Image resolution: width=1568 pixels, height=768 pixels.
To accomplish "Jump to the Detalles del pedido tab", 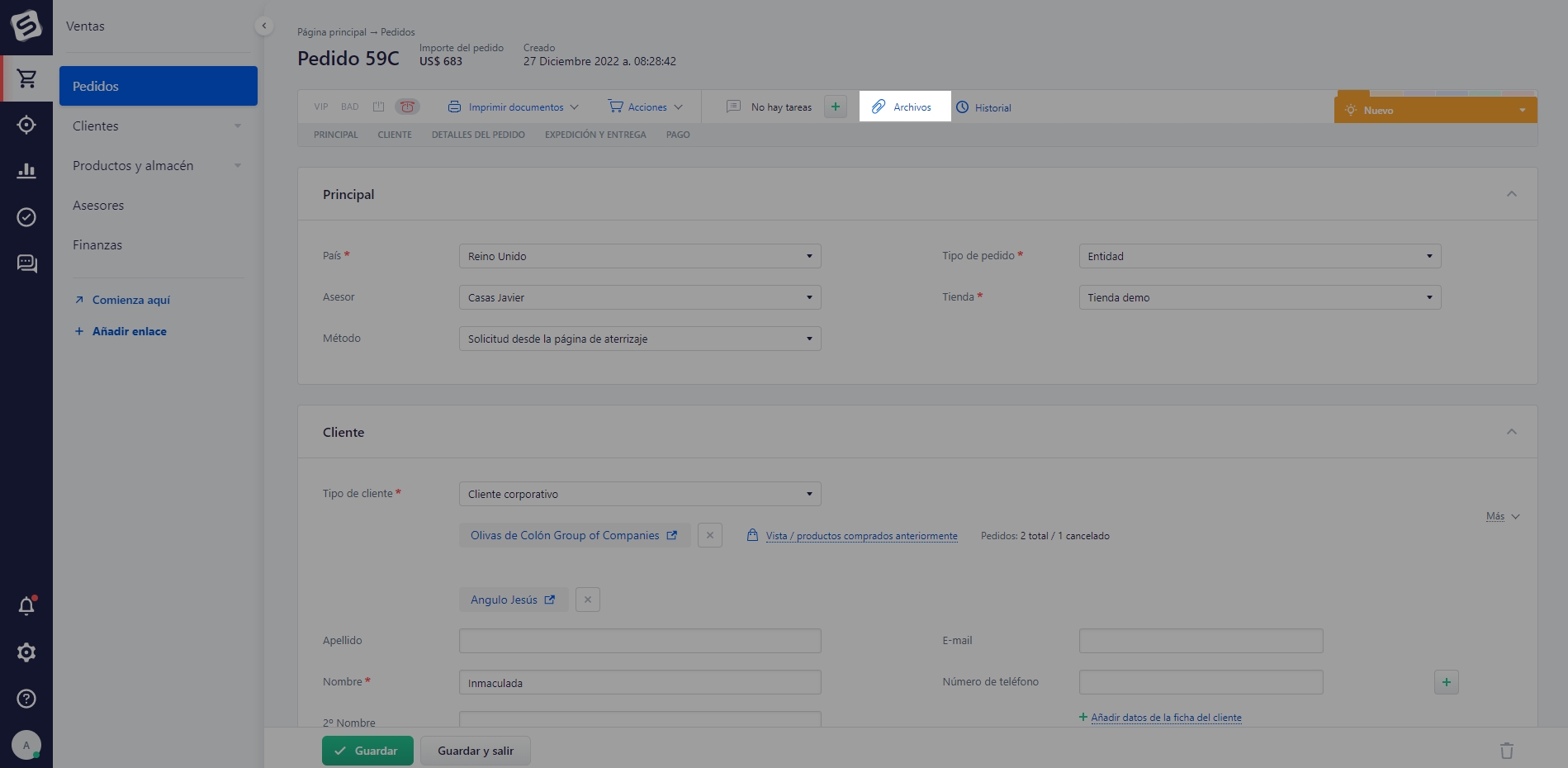I will click(478, 135).
